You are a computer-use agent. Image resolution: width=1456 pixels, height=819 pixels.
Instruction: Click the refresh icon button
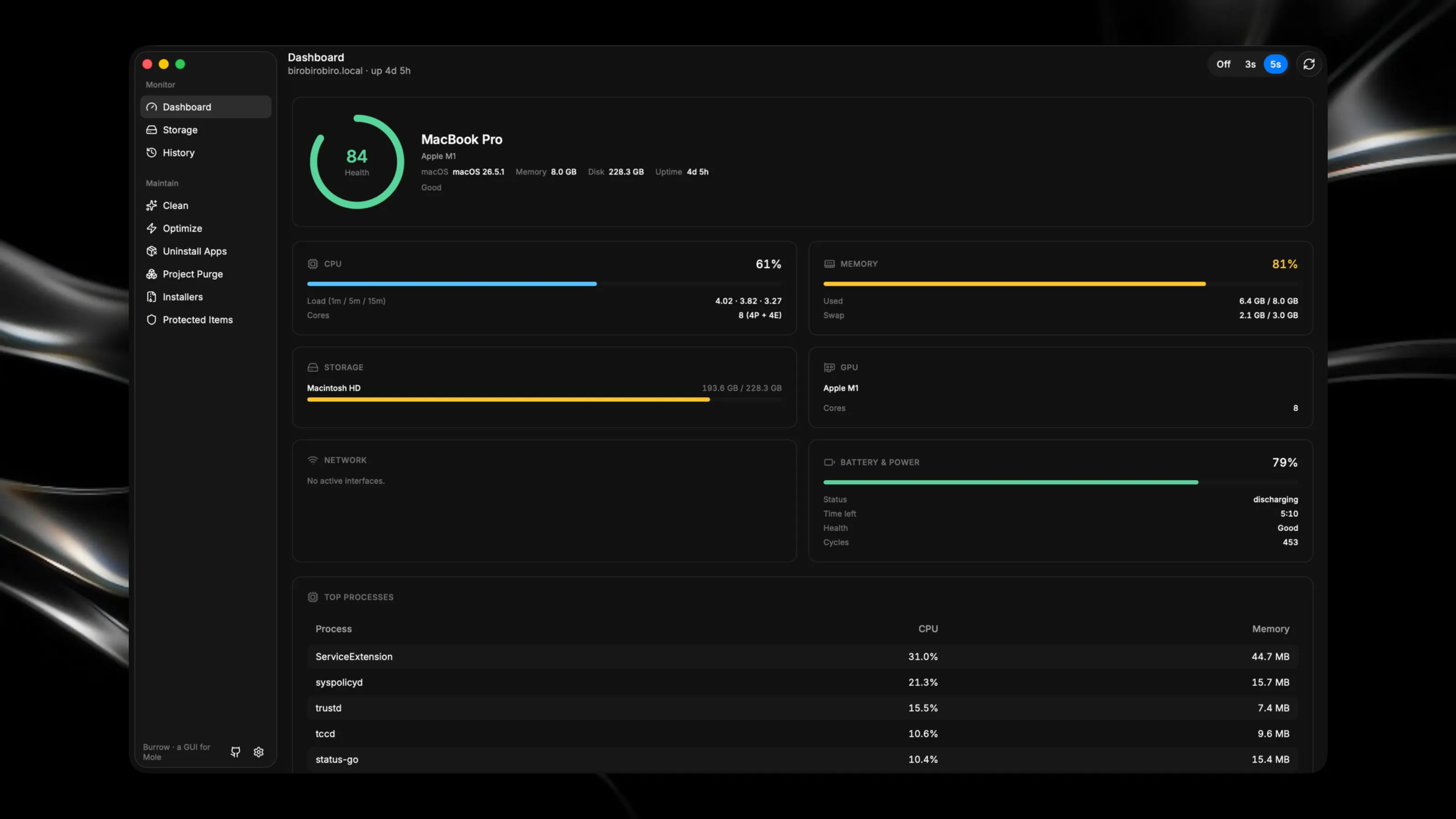click(x=1309, y=65)
